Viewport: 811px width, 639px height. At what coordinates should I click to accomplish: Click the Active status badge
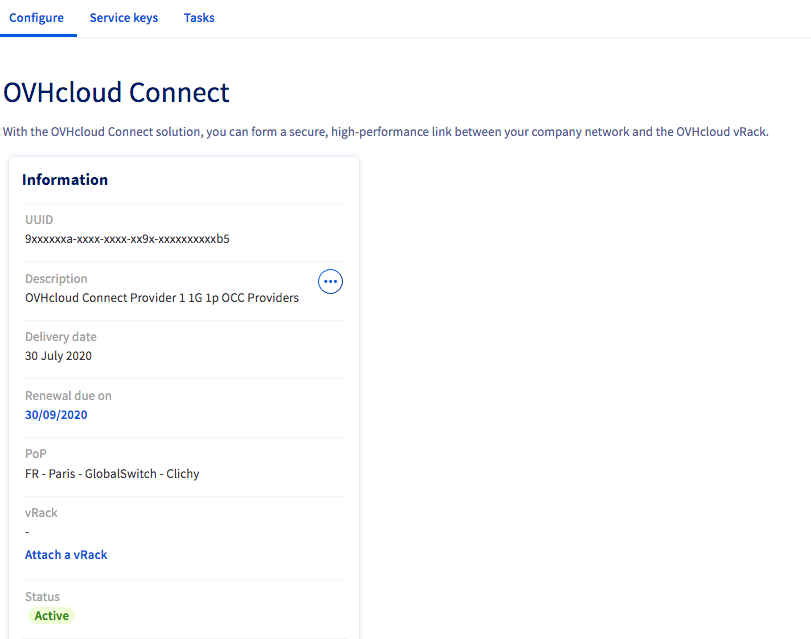51,616
